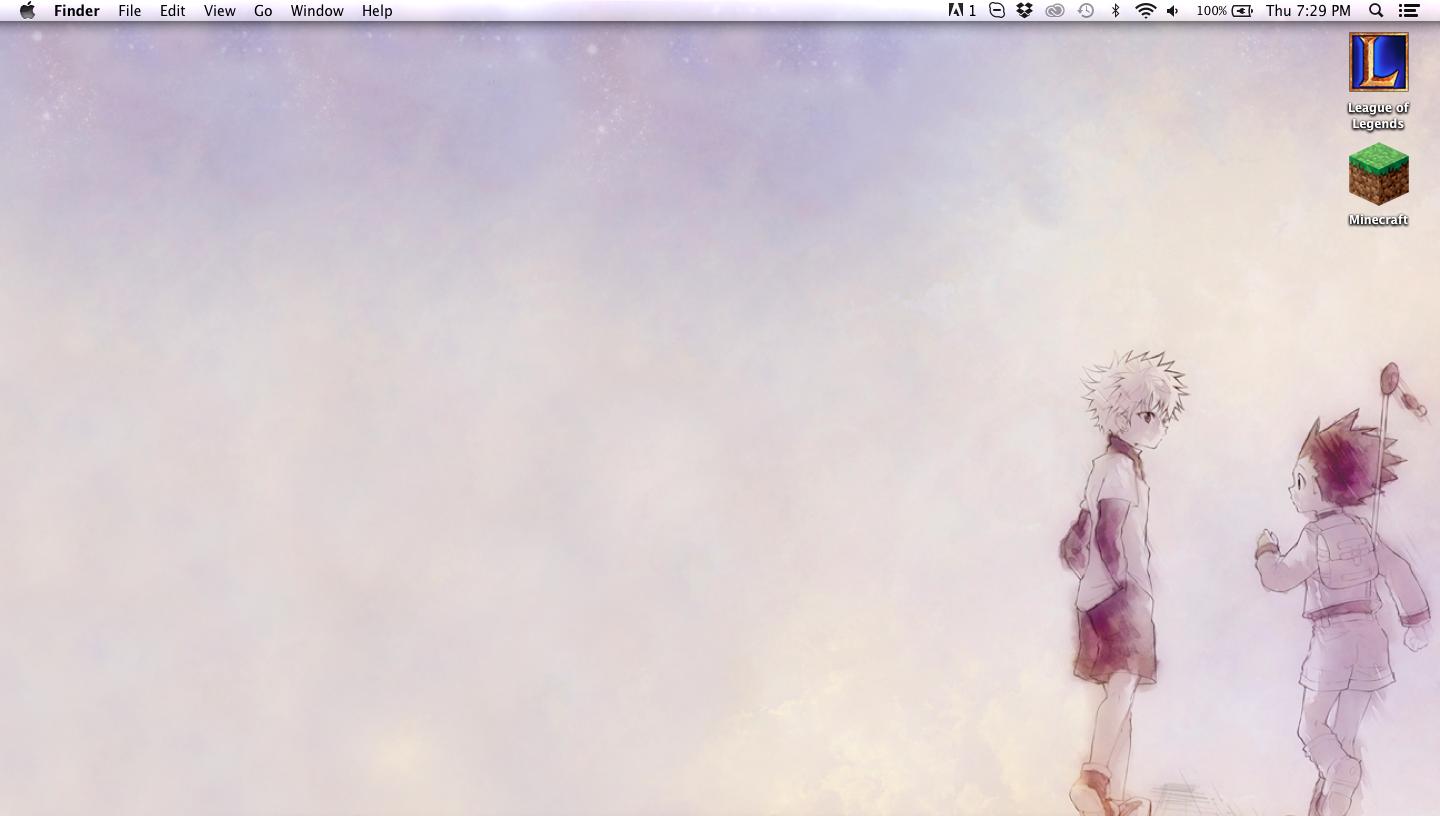Viewport: 1440px width, 816px height.
Task: Open the Apple menu
Action: point(27,11)
